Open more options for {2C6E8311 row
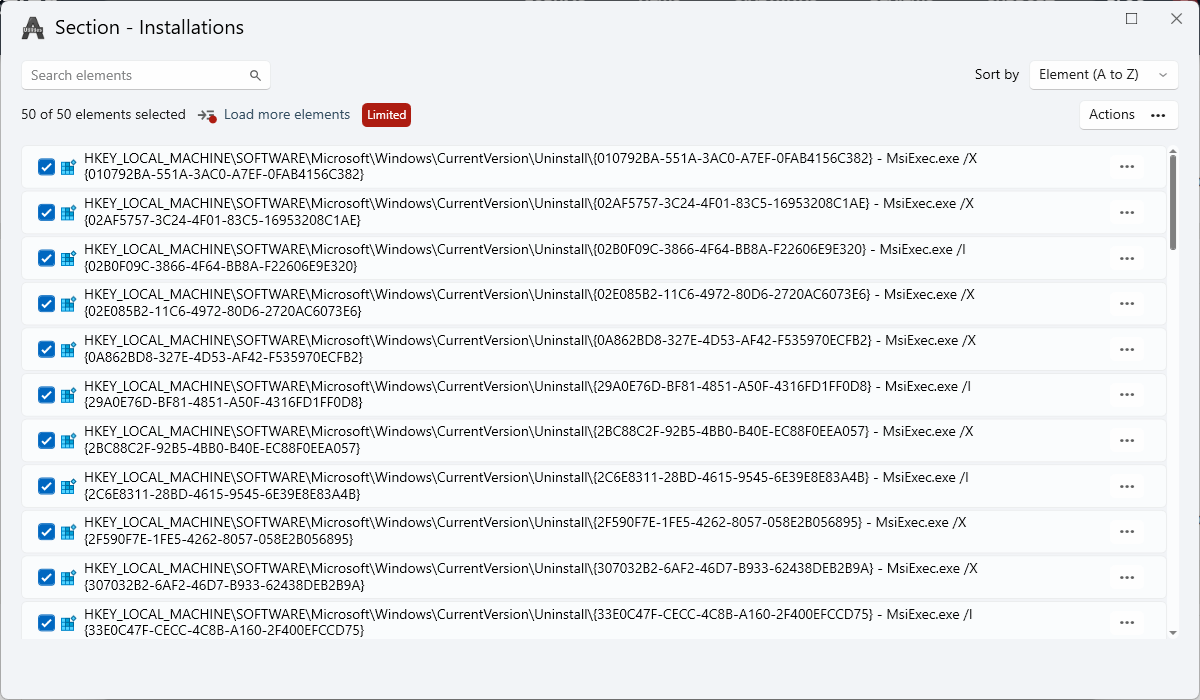Viewport: 1200px width, 700px height. pyautogui.click(x=1127, y=486)
